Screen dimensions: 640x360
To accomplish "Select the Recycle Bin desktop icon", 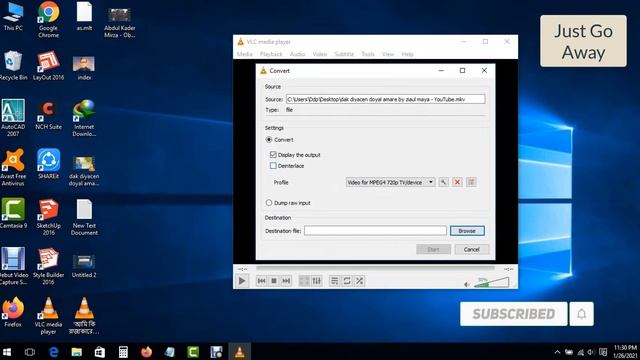I will (13, 65).
